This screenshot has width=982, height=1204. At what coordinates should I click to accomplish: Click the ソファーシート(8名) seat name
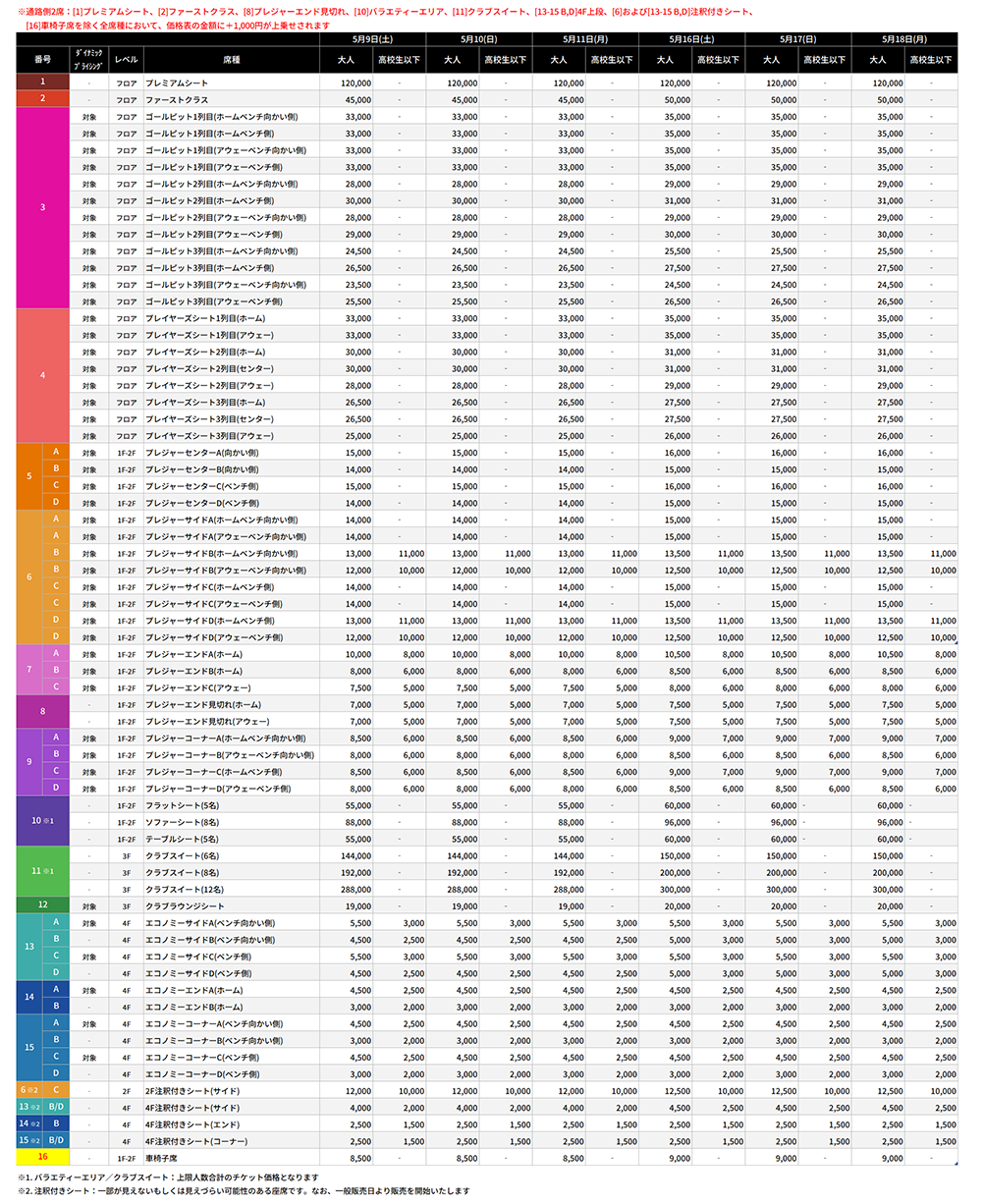[x=182, y=822]
